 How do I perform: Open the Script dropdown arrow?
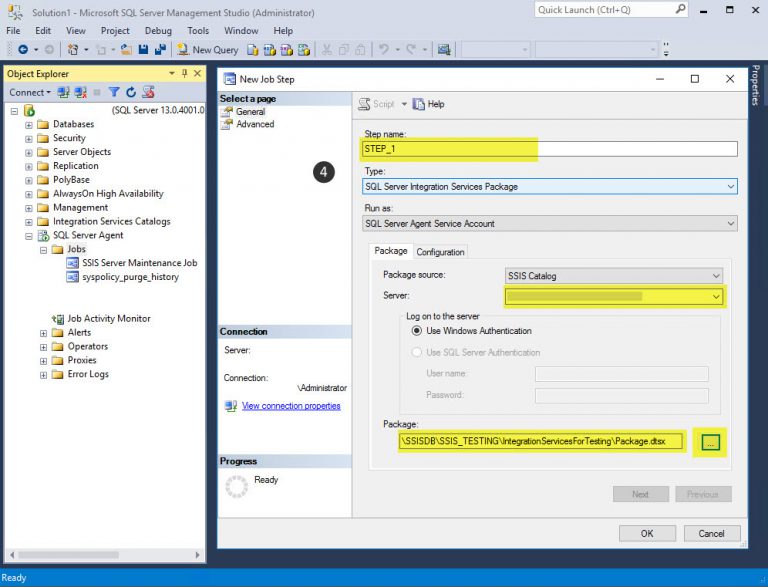click(404, 104)
